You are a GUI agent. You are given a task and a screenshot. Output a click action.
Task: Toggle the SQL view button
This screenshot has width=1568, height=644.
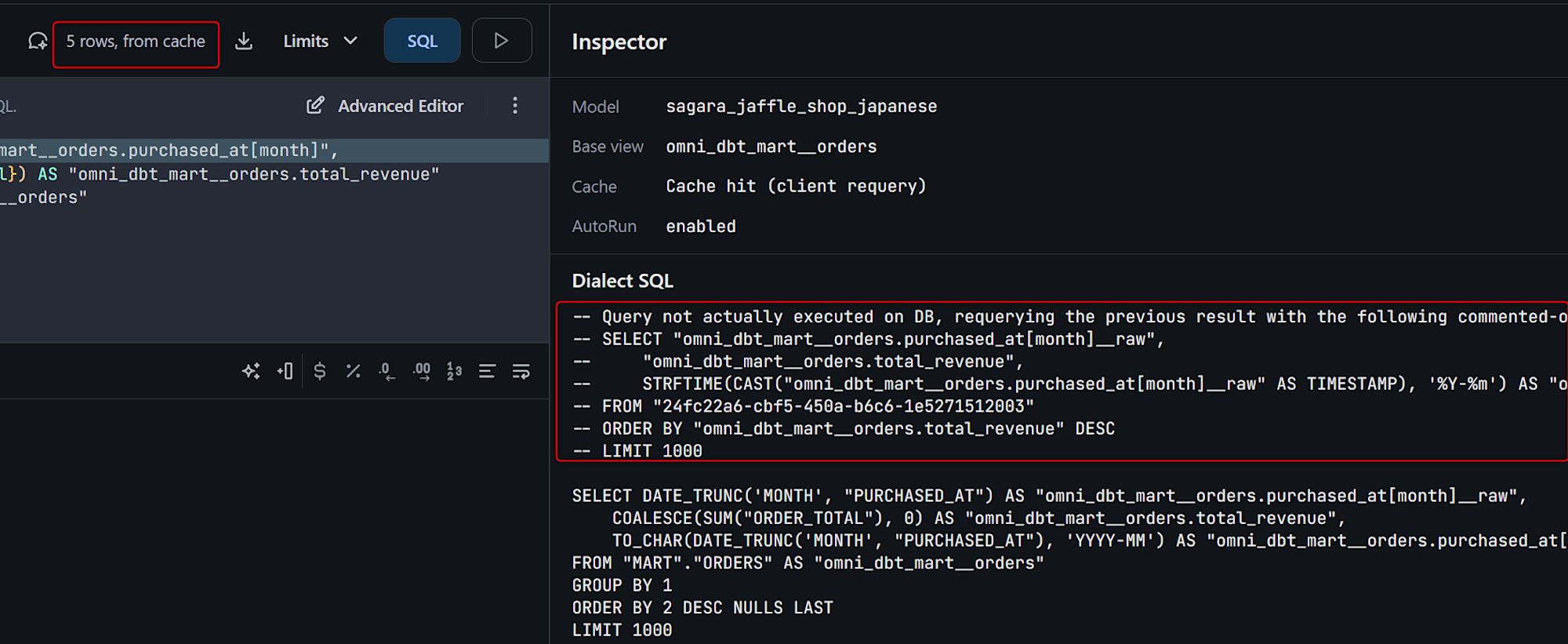coord(422,42)
